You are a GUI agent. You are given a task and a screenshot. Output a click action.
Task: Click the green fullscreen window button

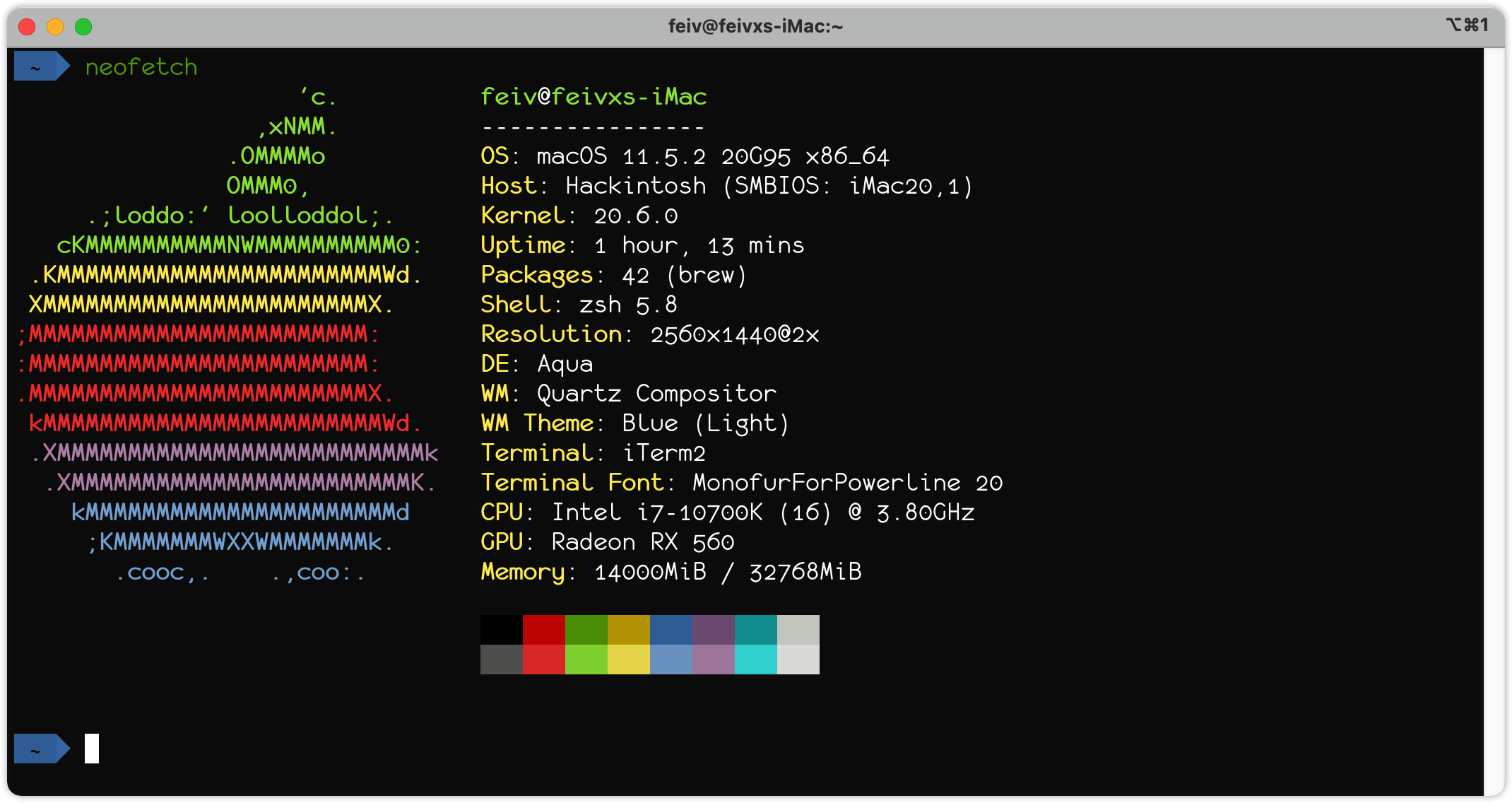(83, 27)
